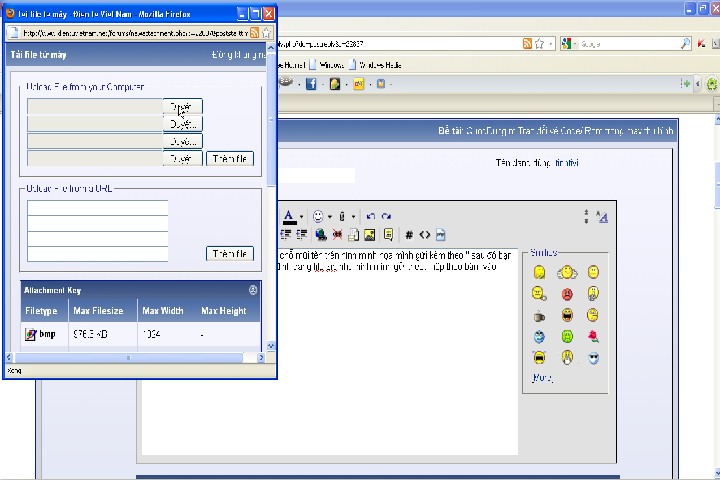
Task: Click the wrap PHP tags icon
Action: click(x=440, y=235)
